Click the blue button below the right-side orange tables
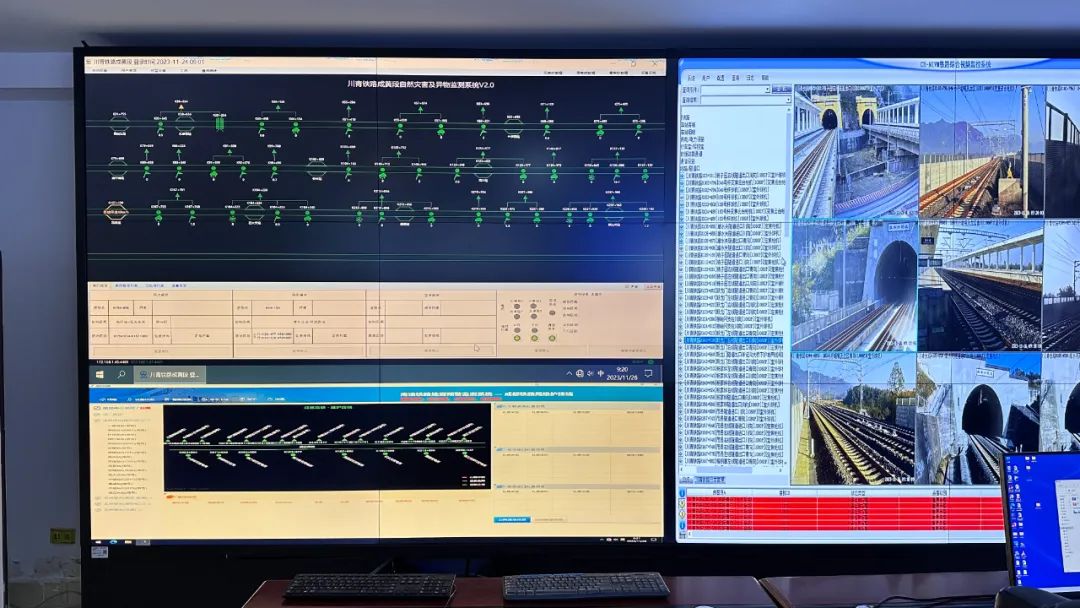The image size is (1080, 608). click(x=512, y=520)
